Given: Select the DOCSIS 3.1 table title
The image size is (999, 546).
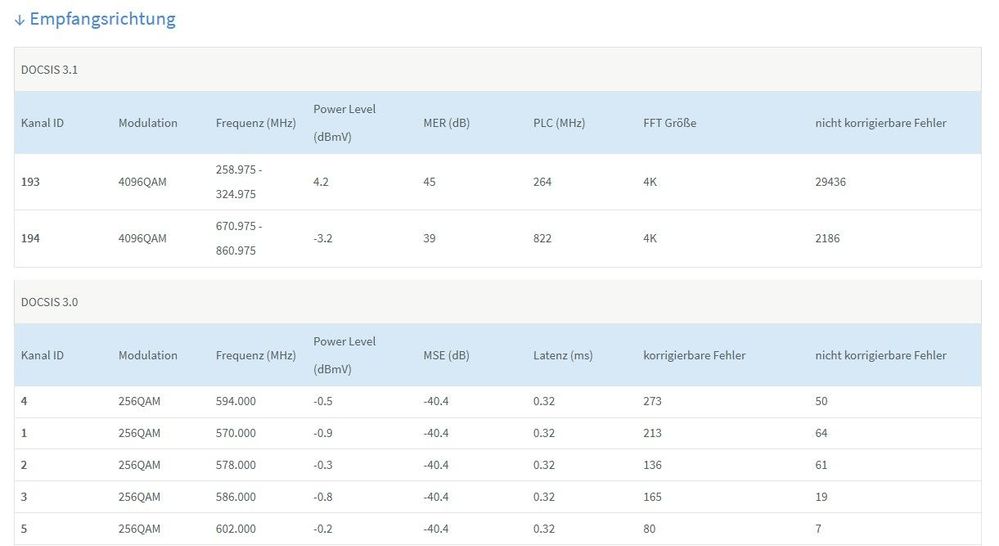Looking at the screenshot, I should (49, 69).
